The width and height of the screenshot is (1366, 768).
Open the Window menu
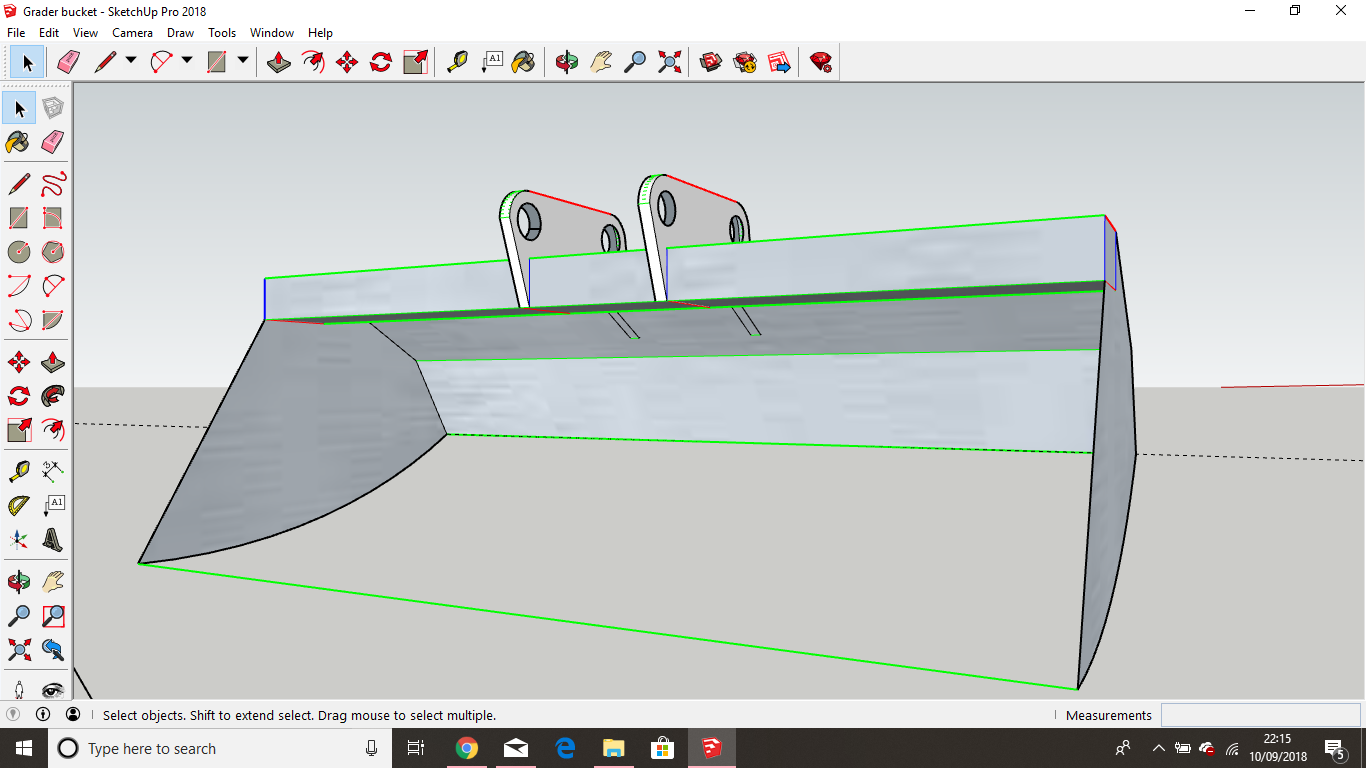click(x=272, y=33)
